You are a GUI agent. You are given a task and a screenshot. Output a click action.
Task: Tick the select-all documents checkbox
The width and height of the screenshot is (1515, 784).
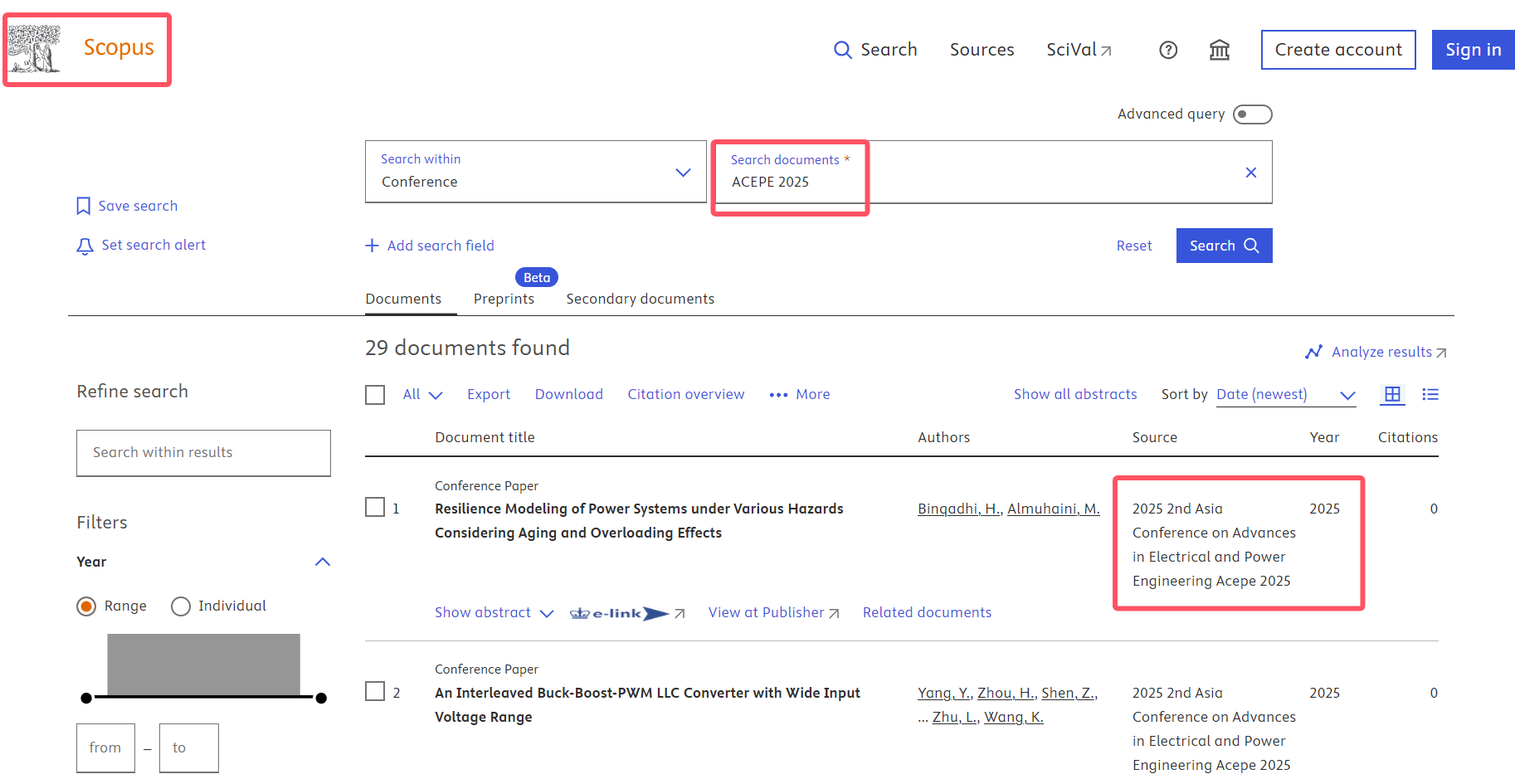point(375,395)
